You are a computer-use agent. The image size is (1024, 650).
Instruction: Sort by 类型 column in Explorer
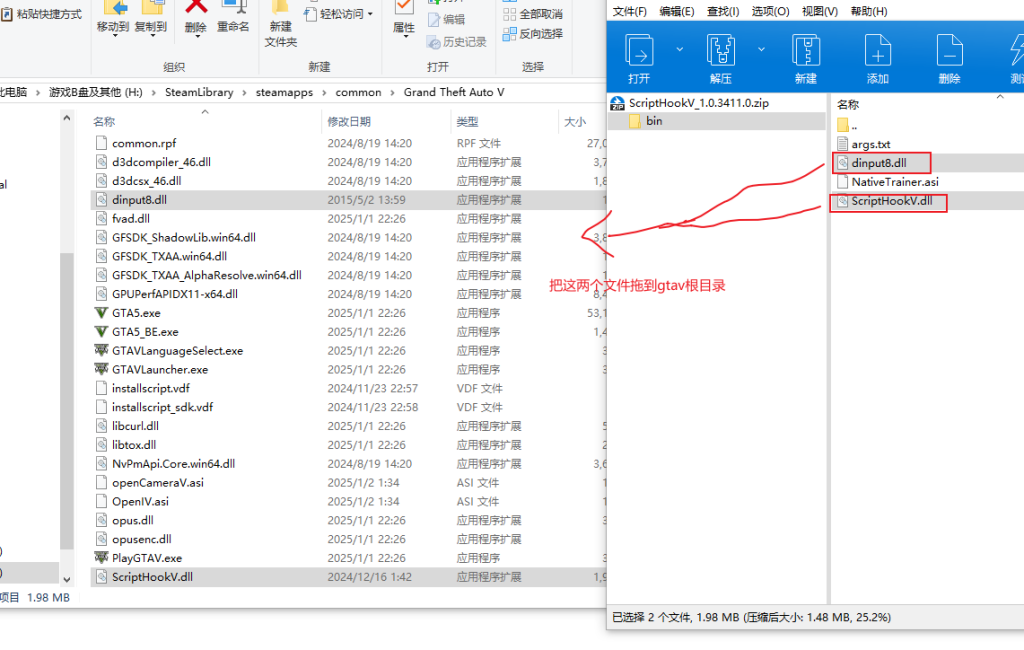pyautogui.click(x=467, y=122)
